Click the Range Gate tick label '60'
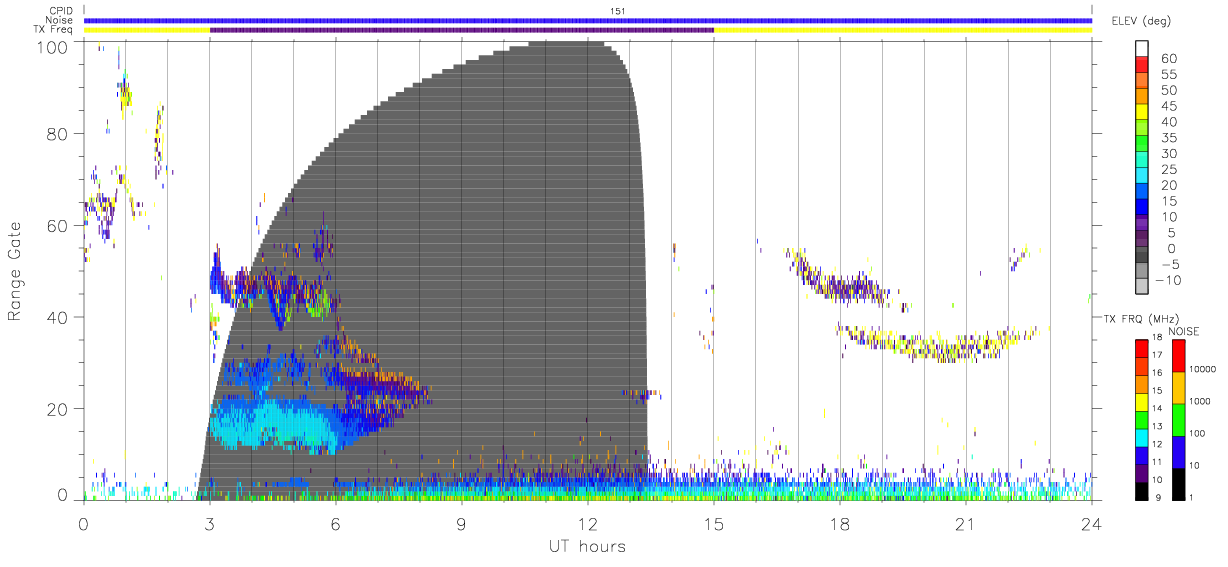Image resolution: width=1228 pixels, height=567 pixels. pyautogui.click(x=57, y=226)
